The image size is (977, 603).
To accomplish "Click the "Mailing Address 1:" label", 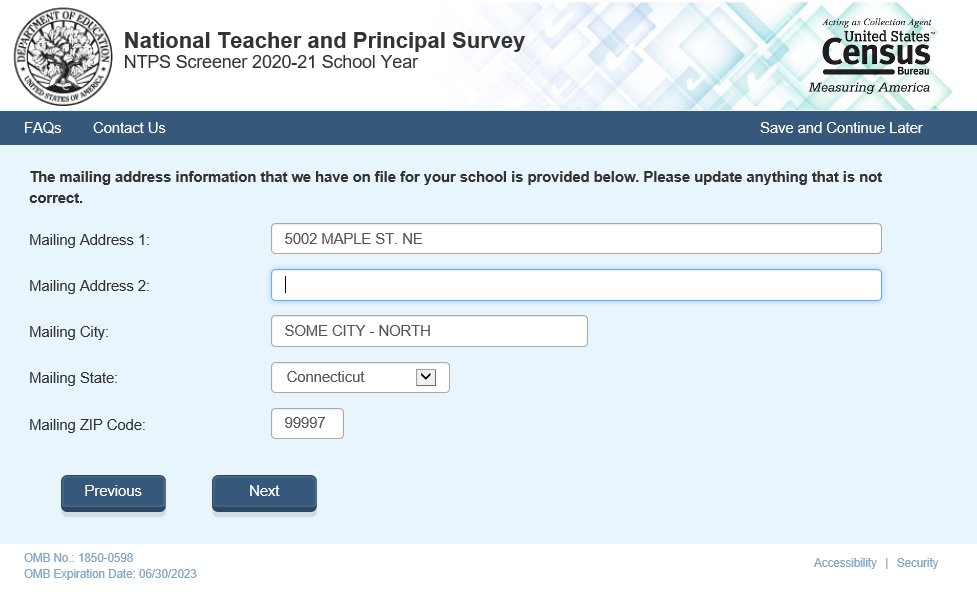I will 89,240.
